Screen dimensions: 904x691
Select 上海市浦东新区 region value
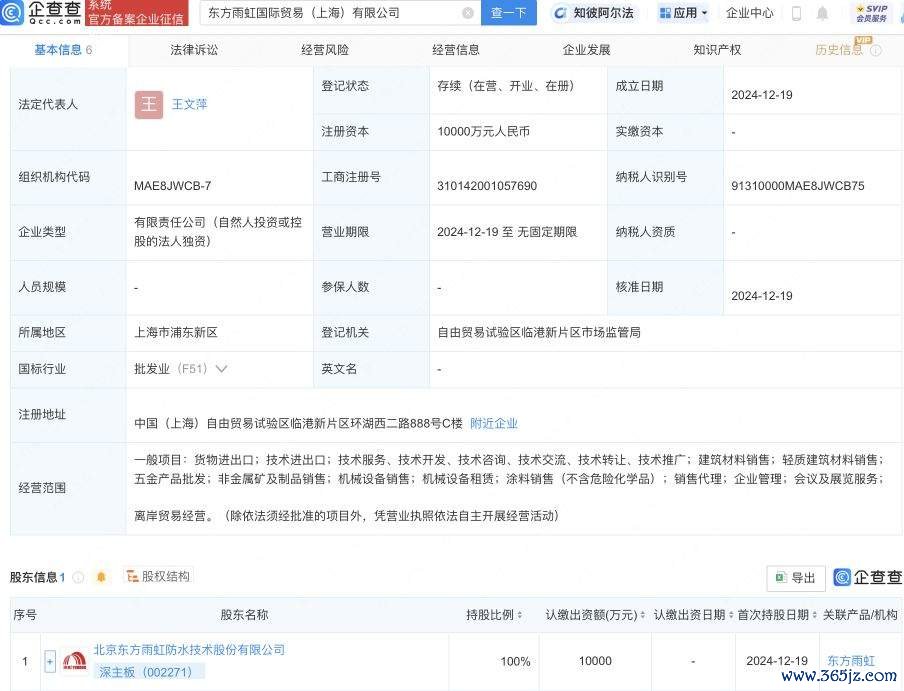click(x=176, y=333)
